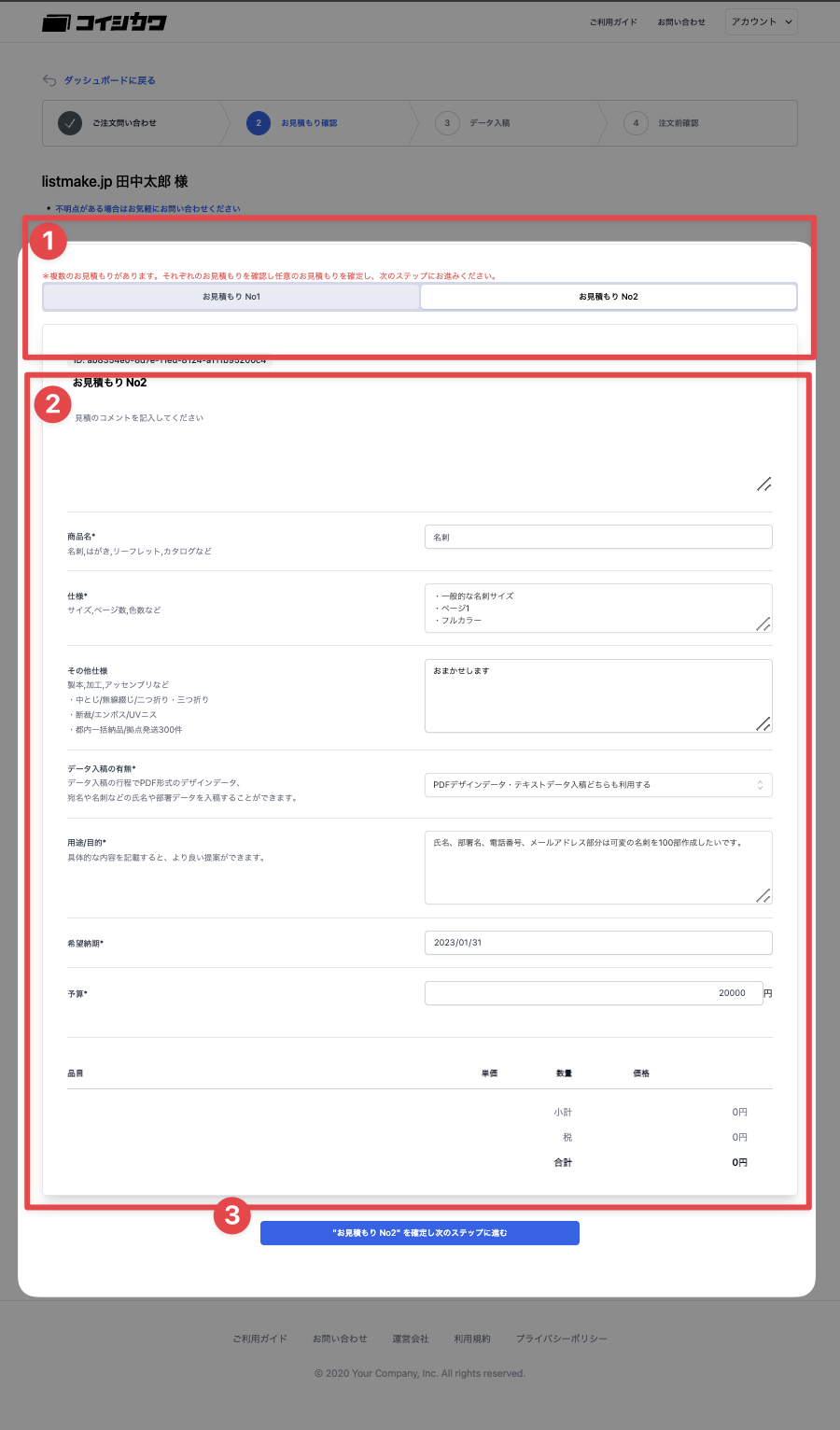
Task: Click the 不明点がある場合 inquiry link
Action: [x=147, y=209]
